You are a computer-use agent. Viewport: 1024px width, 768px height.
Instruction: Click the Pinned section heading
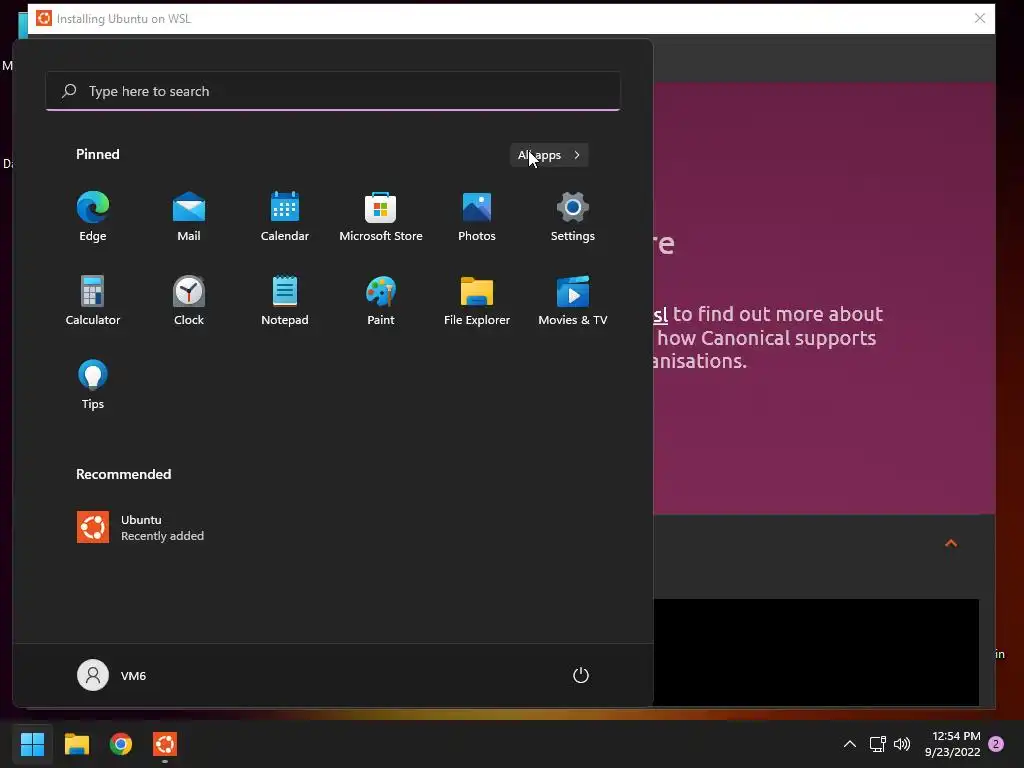tap(98, 154)
